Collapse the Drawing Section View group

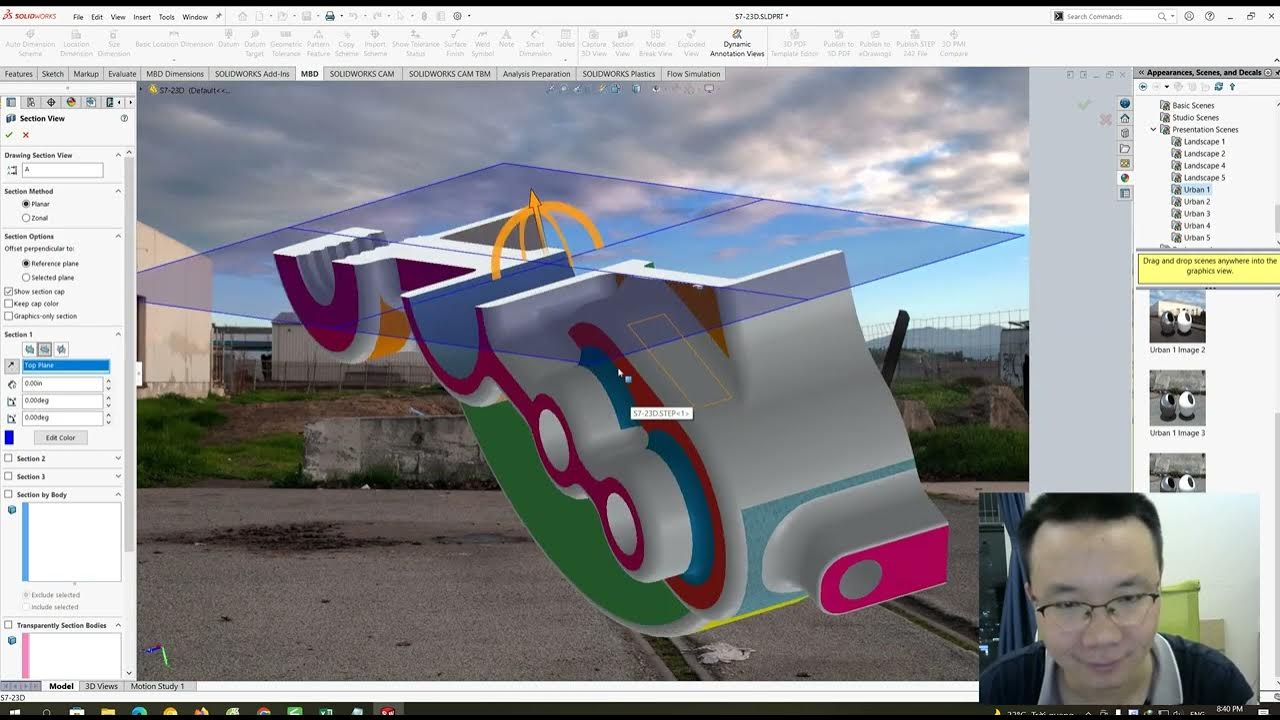click(118, 155)
